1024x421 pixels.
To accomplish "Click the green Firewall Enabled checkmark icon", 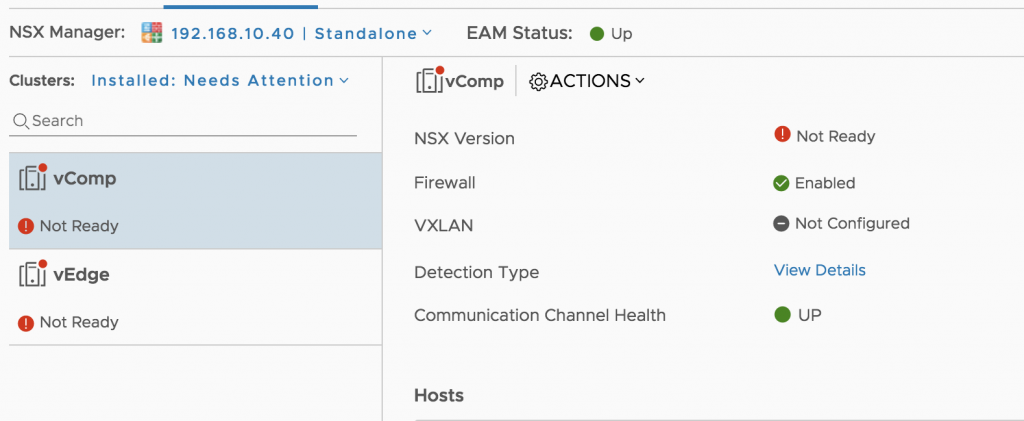I will tap(781, 183).
